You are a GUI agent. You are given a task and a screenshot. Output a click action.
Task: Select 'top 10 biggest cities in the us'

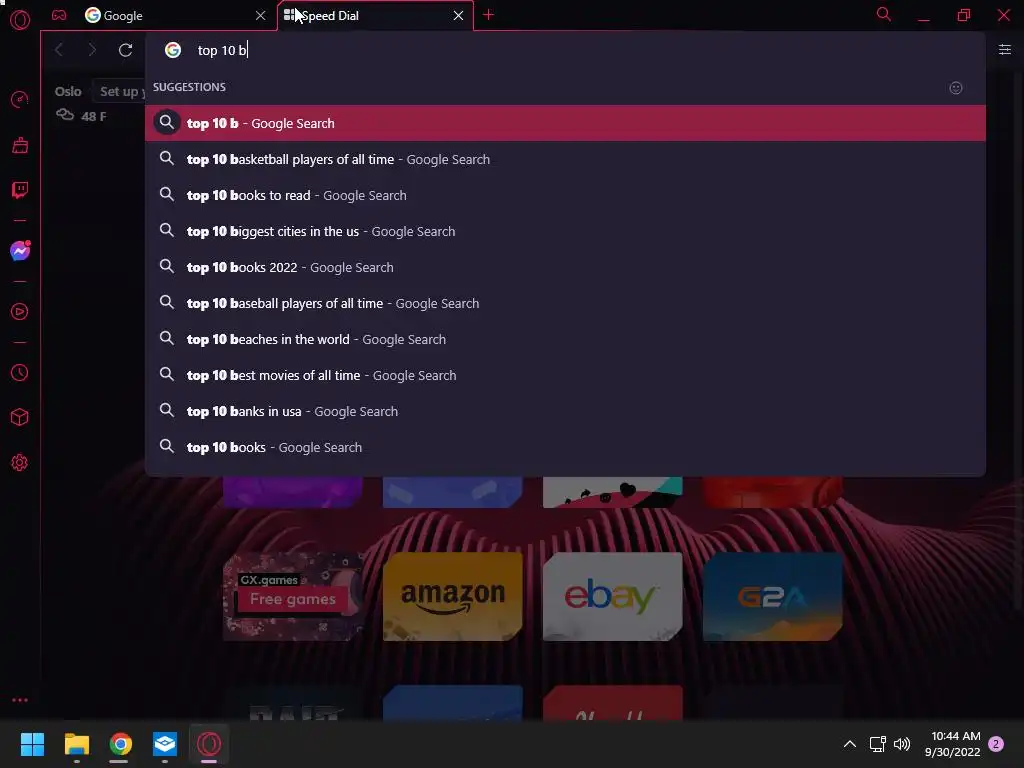(x=565, y=231)
